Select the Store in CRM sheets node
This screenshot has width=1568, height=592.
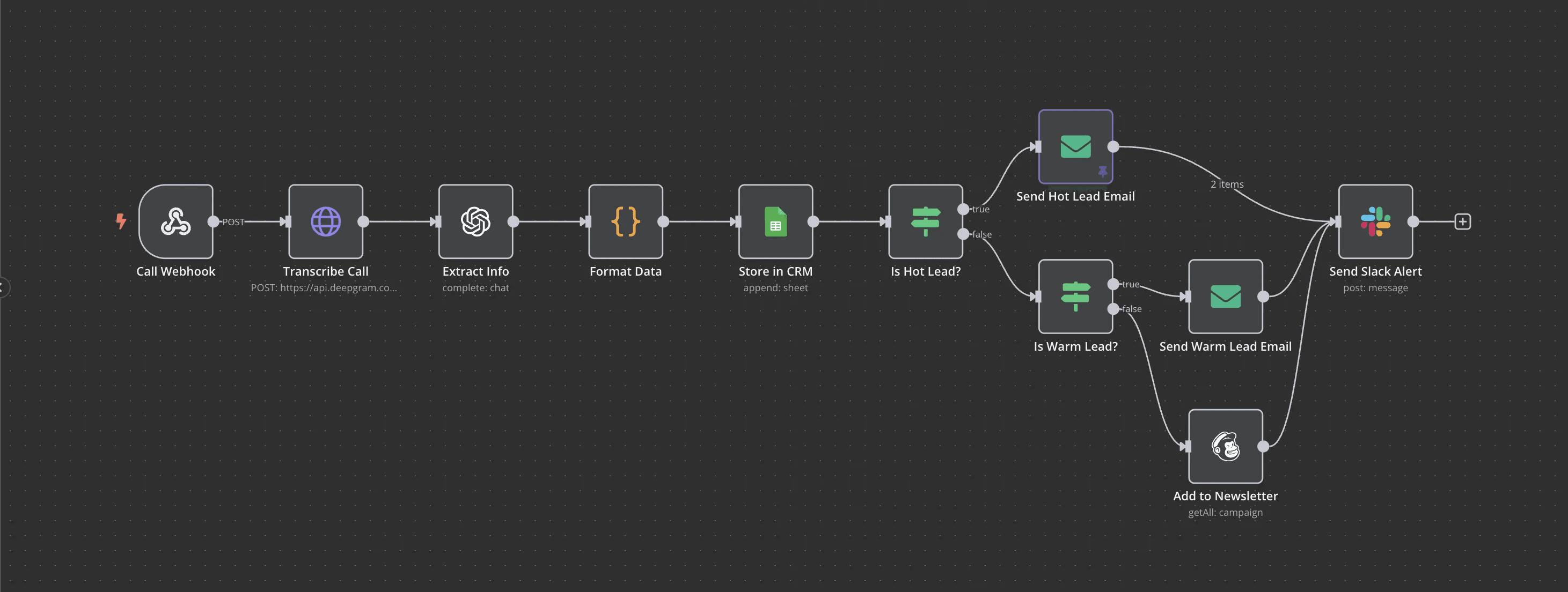(775, 221)
